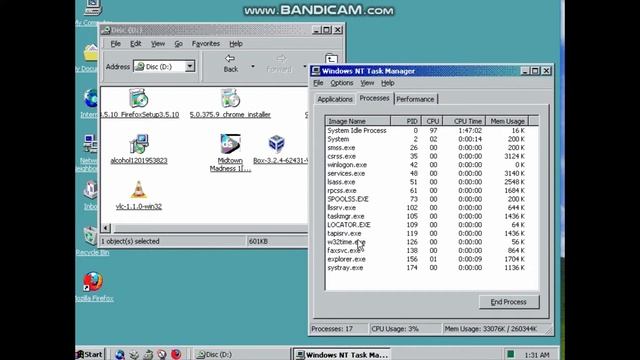Select the winlogon.exe process row

(426, 165)
